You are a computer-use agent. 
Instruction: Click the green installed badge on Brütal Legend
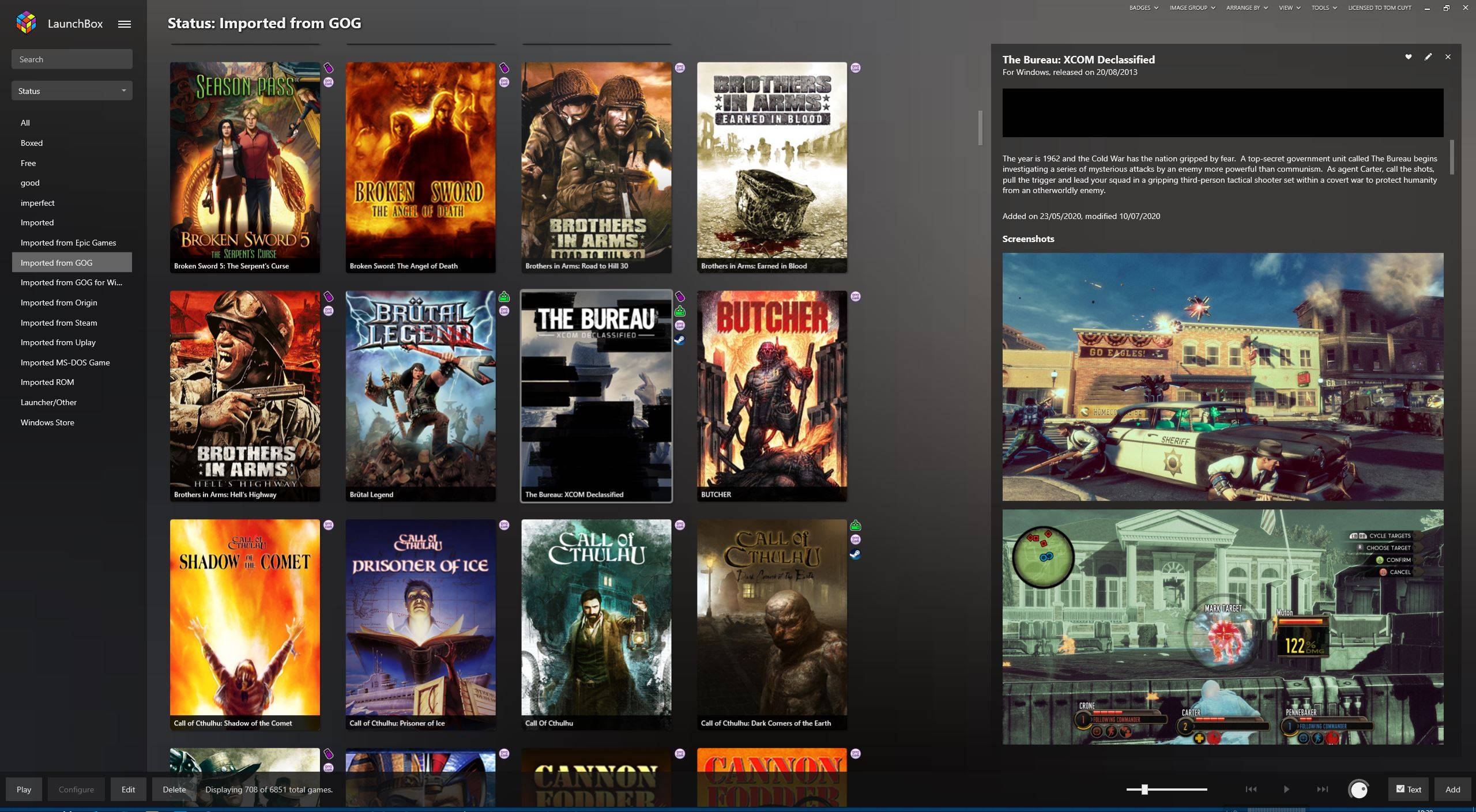[504, 297]
